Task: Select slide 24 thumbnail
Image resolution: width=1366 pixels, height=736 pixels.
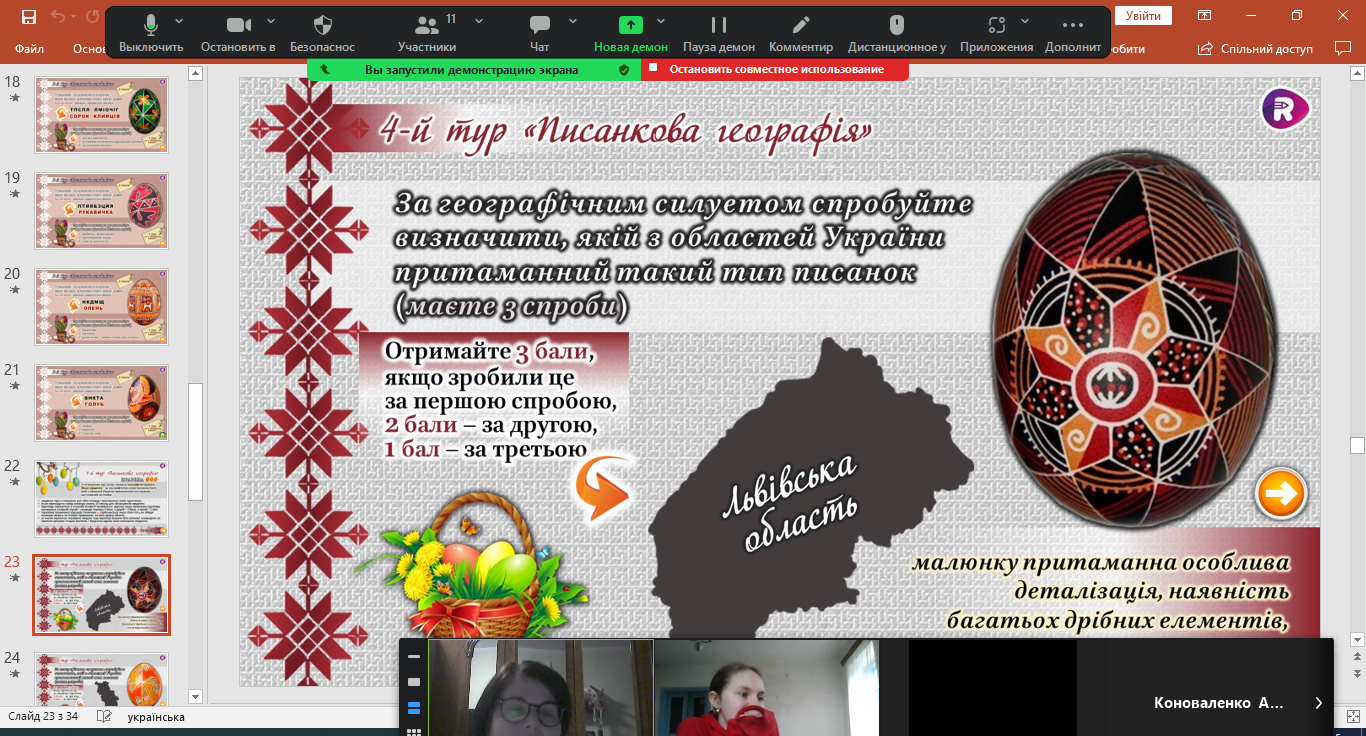Action: pyautogui.click(x=101, y=677)
